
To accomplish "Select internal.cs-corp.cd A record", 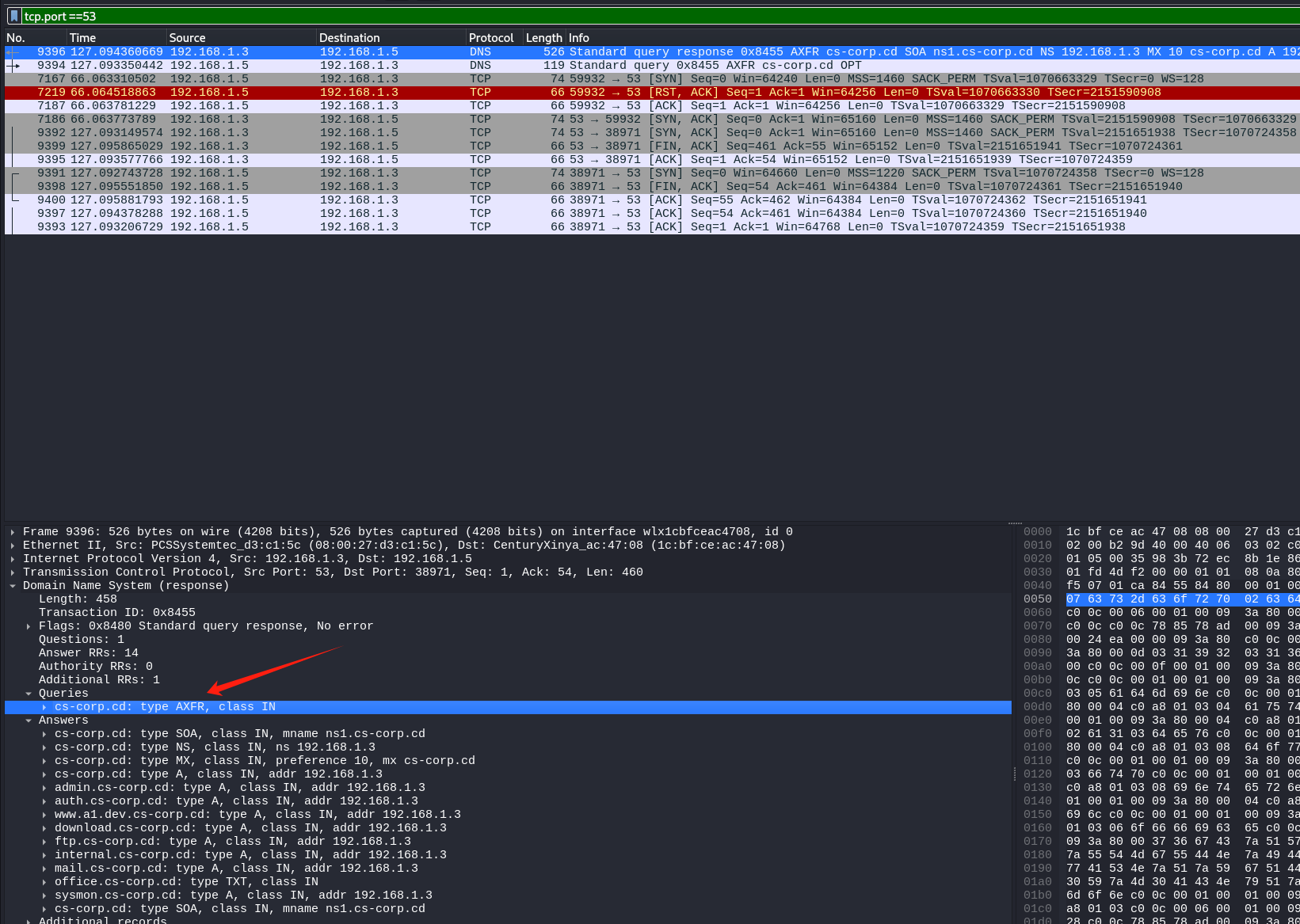I will 250,855.
